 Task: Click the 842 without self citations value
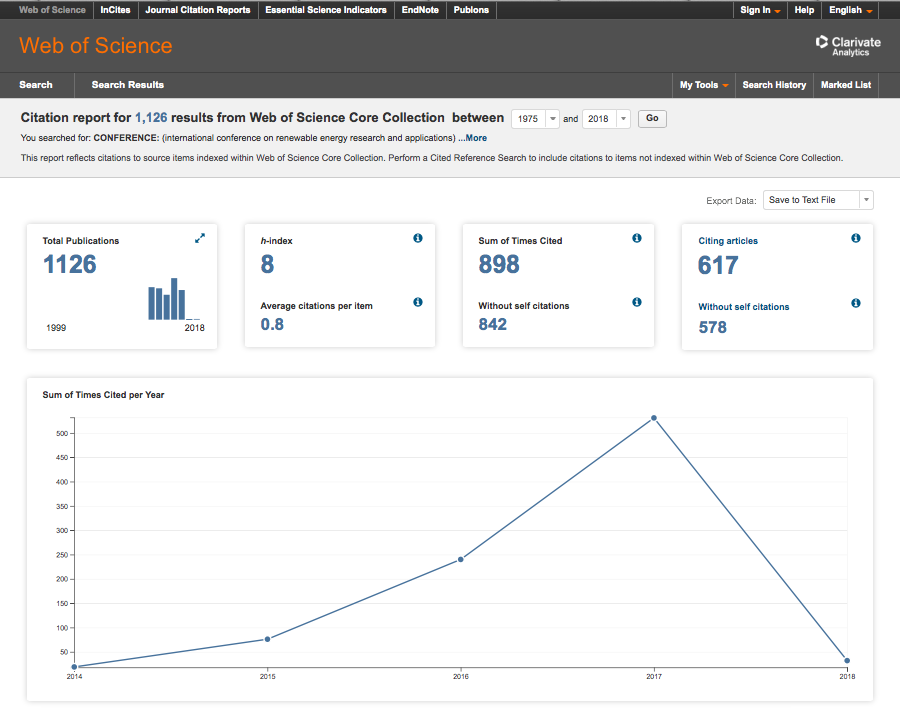pos(492,324)
